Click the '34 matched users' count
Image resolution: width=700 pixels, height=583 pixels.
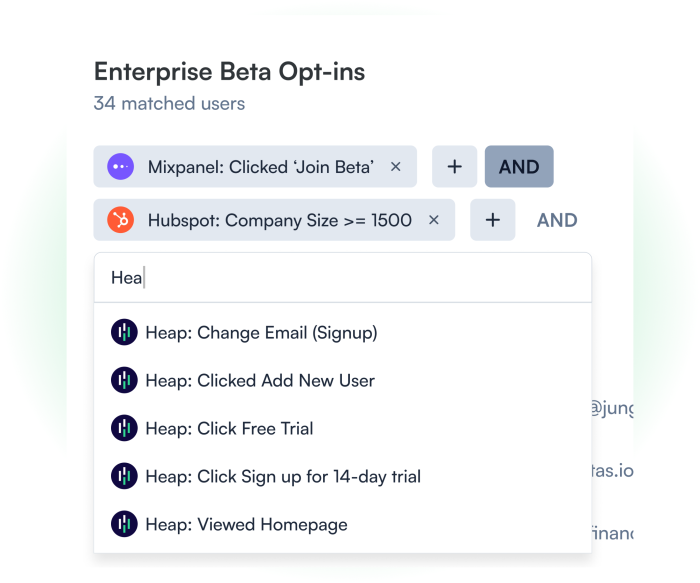pyautogui.click(x=169, y=104)
